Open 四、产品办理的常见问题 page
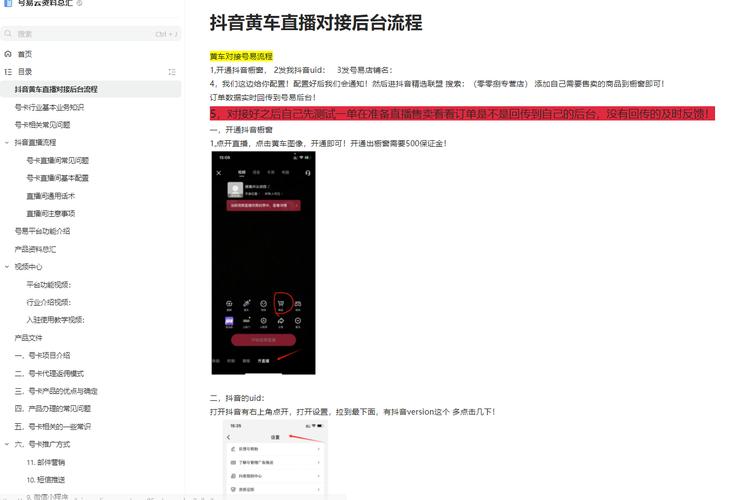Screen dimensions: 737x500 click(x=53, y=408)
